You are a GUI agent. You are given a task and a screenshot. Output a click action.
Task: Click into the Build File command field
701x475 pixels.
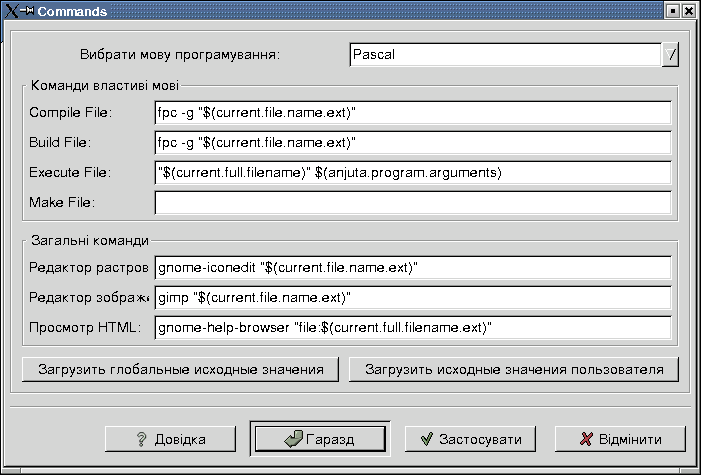412,142
